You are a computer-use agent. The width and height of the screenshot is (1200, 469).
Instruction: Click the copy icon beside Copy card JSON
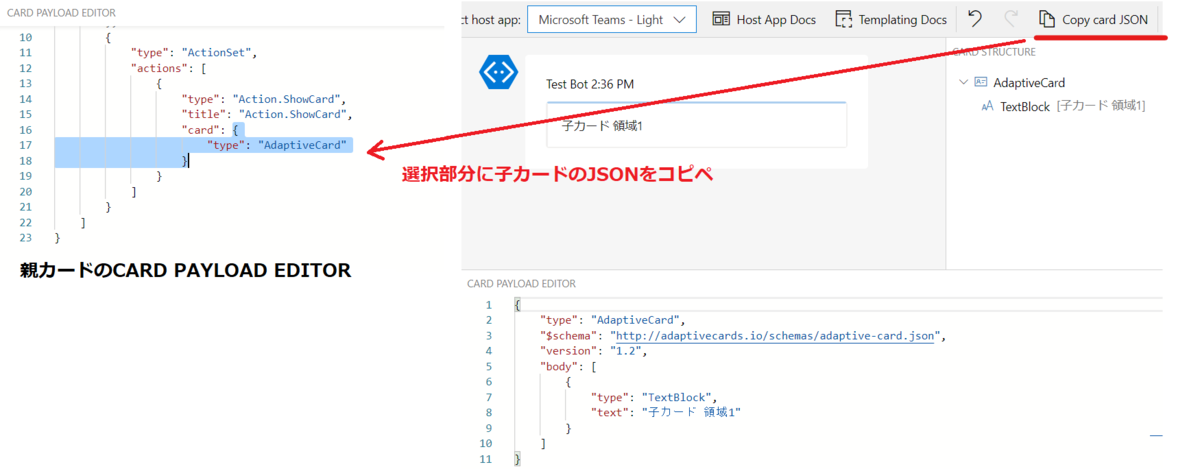click(1047, 19)
